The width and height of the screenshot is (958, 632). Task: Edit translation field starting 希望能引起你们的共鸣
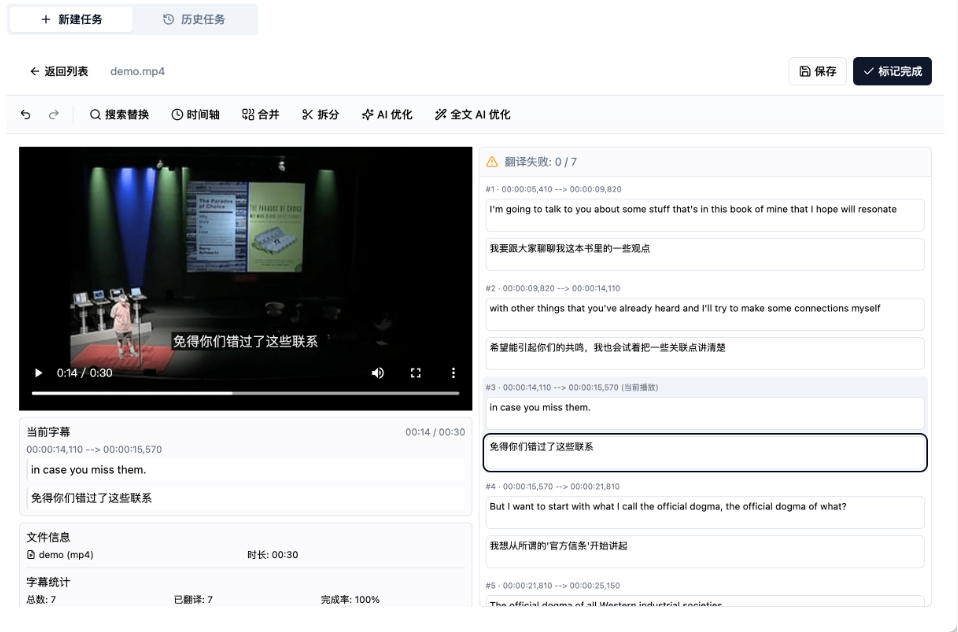click(x=704, y=353)
